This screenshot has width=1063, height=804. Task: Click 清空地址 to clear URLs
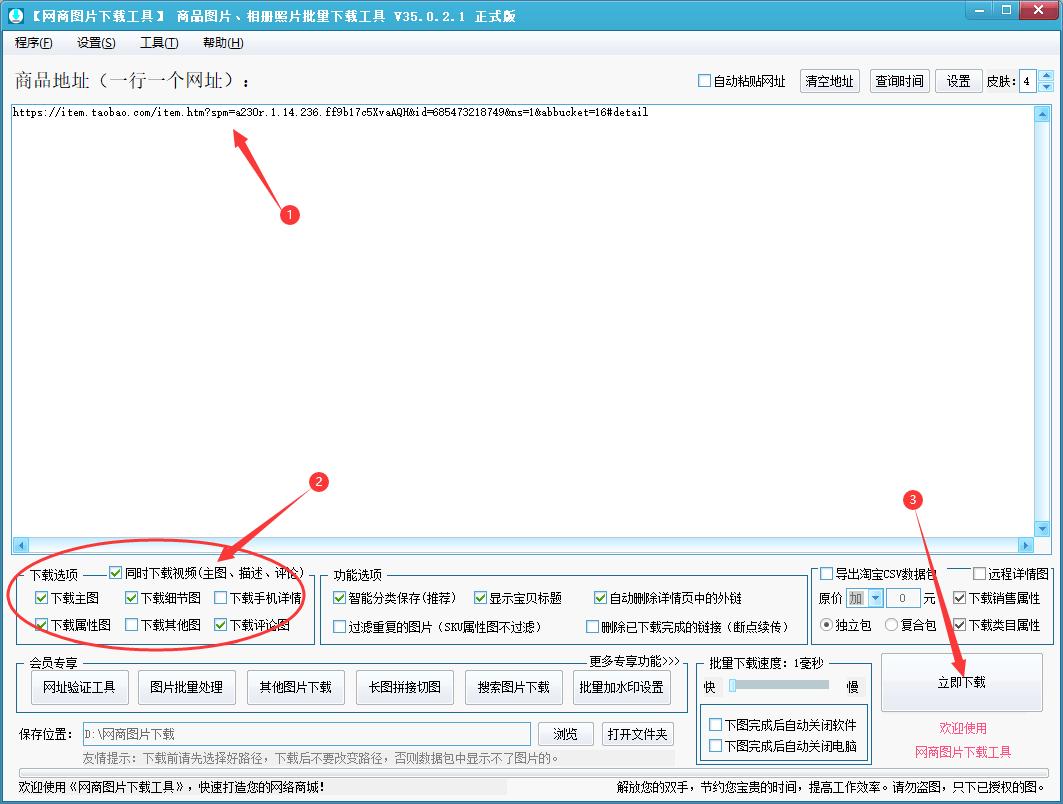828,82
